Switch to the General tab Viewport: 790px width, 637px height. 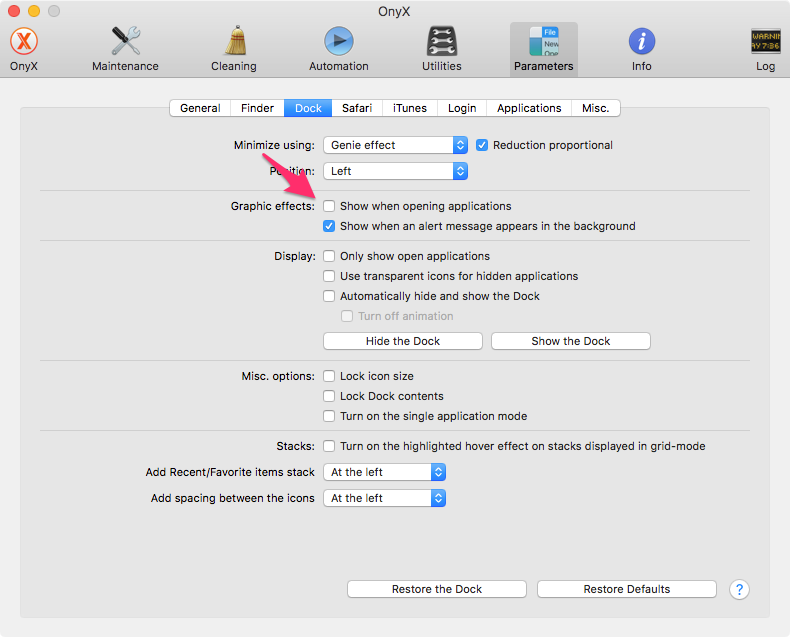tap(200, 108)
